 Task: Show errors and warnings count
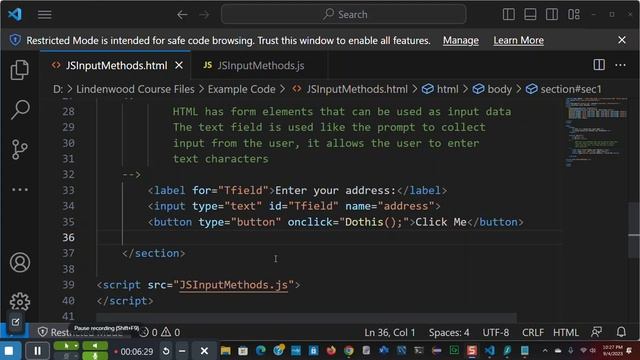pyautogui.click(x=160, y=332)
